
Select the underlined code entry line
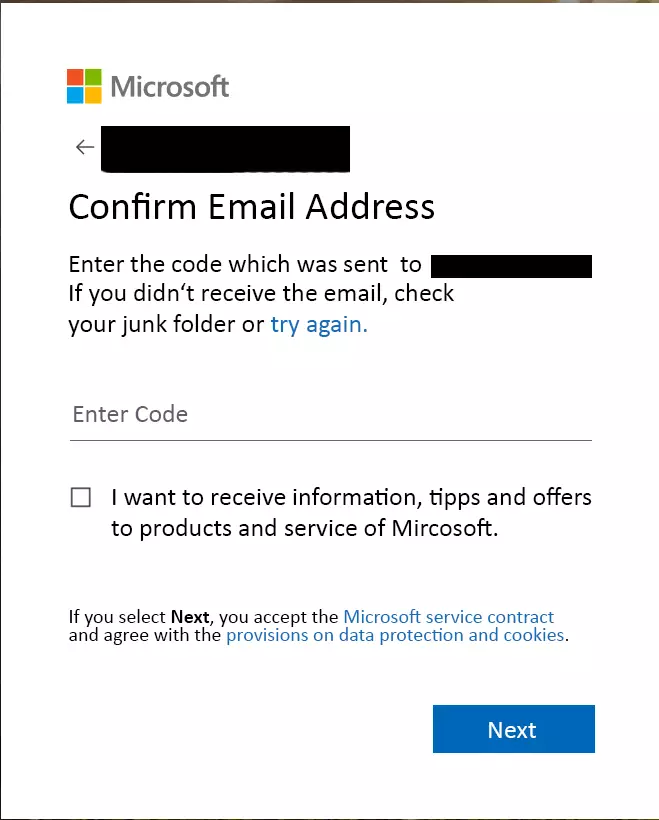330,437
